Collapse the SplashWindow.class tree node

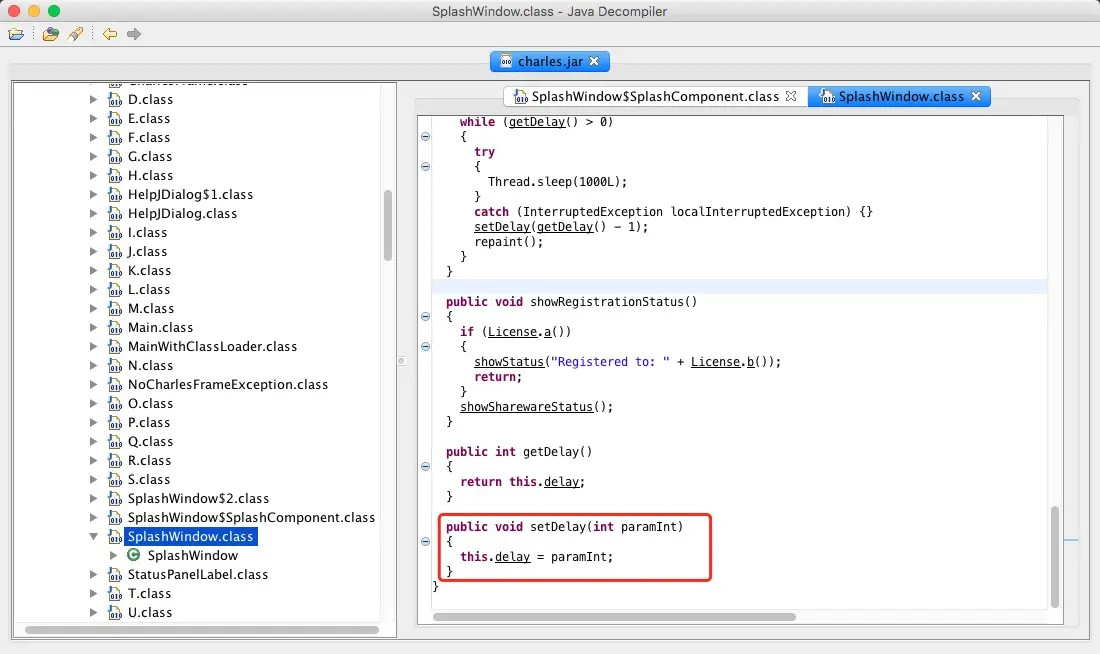[93, 536]
